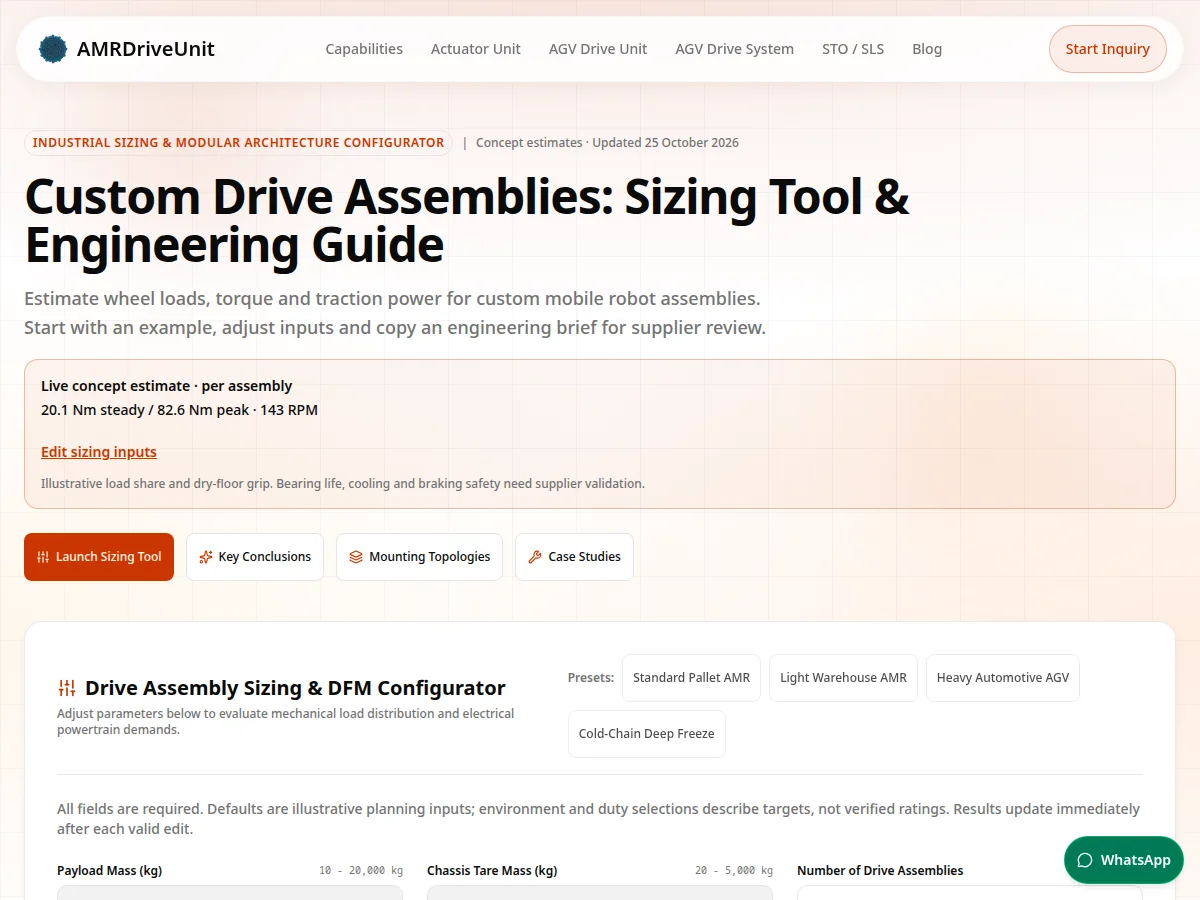Click the sliders icon in Launch Sizing Tool

tap(43, 557)
